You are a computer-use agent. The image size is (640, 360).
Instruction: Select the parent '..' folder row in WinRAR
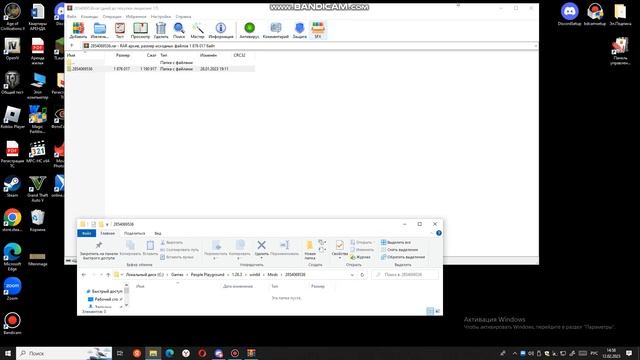click(x=161, y=62)
